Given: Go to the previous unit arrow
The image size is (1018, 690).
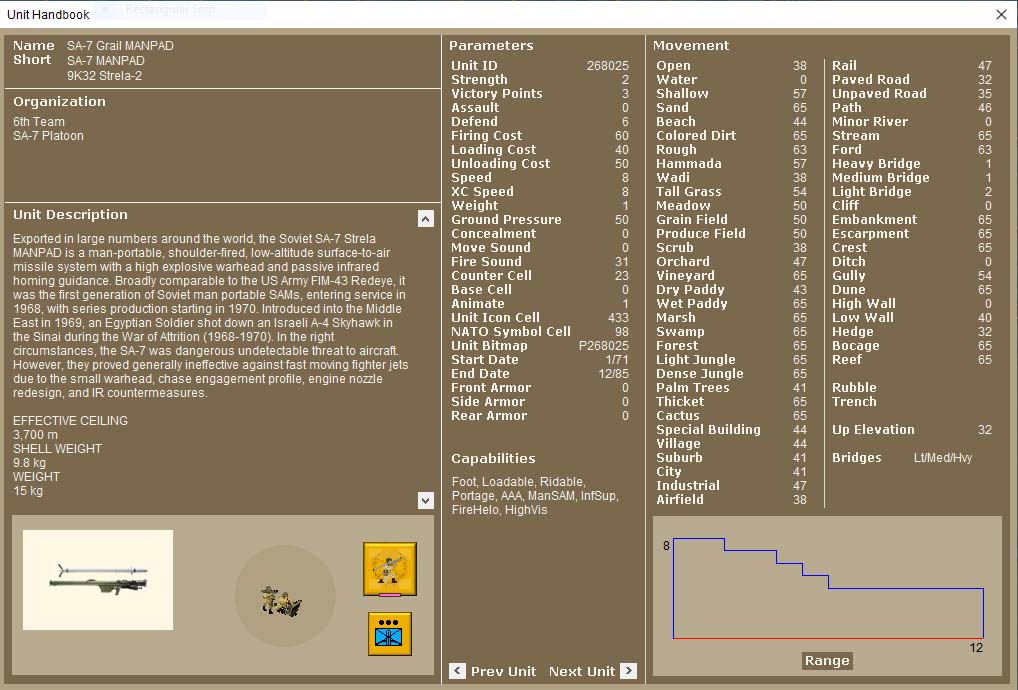Looking at the screenshot, I should coord(457,671).
